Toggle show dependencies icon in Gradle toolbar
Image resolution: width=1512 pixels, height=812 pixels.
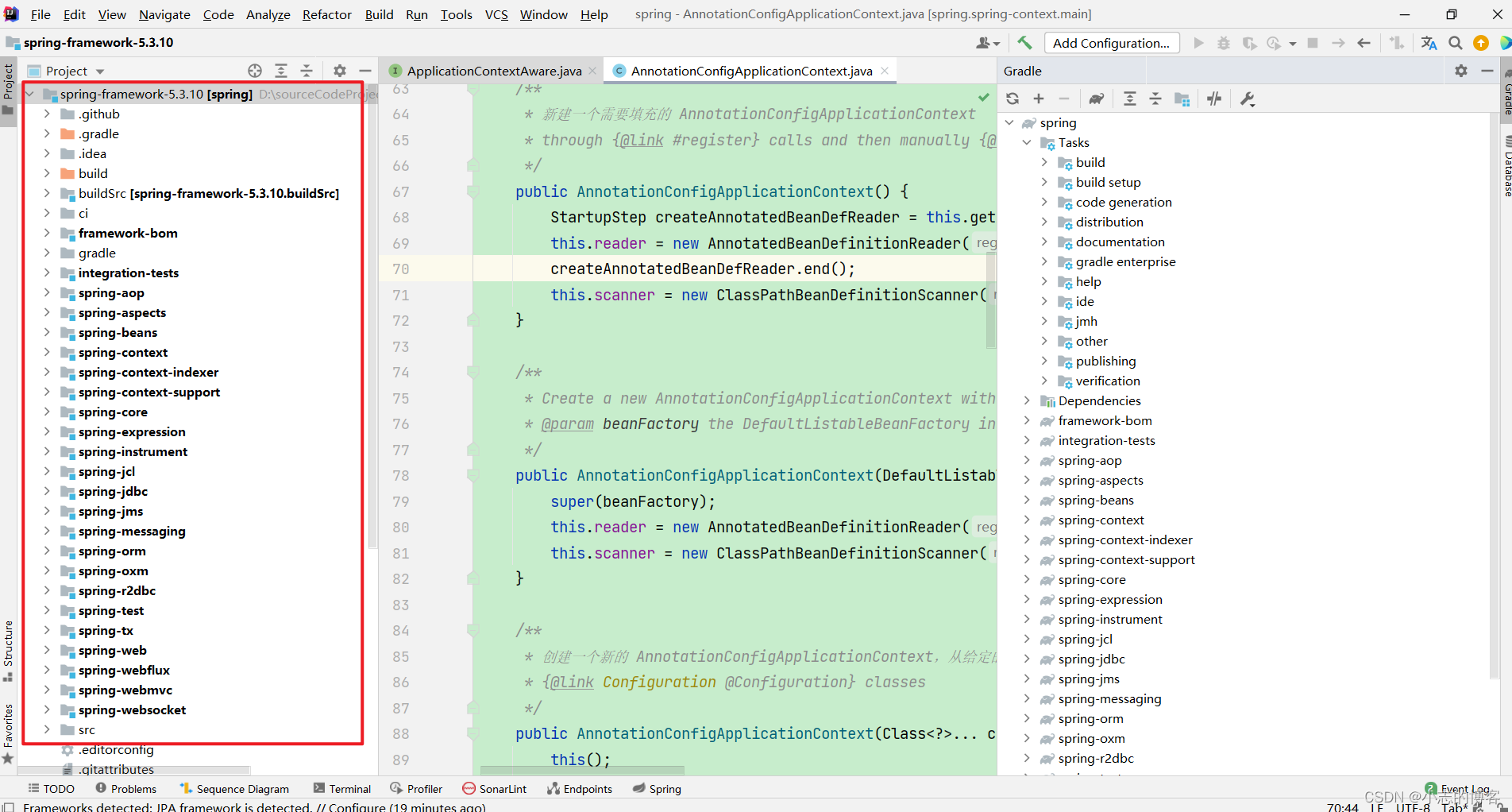pyautogui.click(x=1182, y=99)
